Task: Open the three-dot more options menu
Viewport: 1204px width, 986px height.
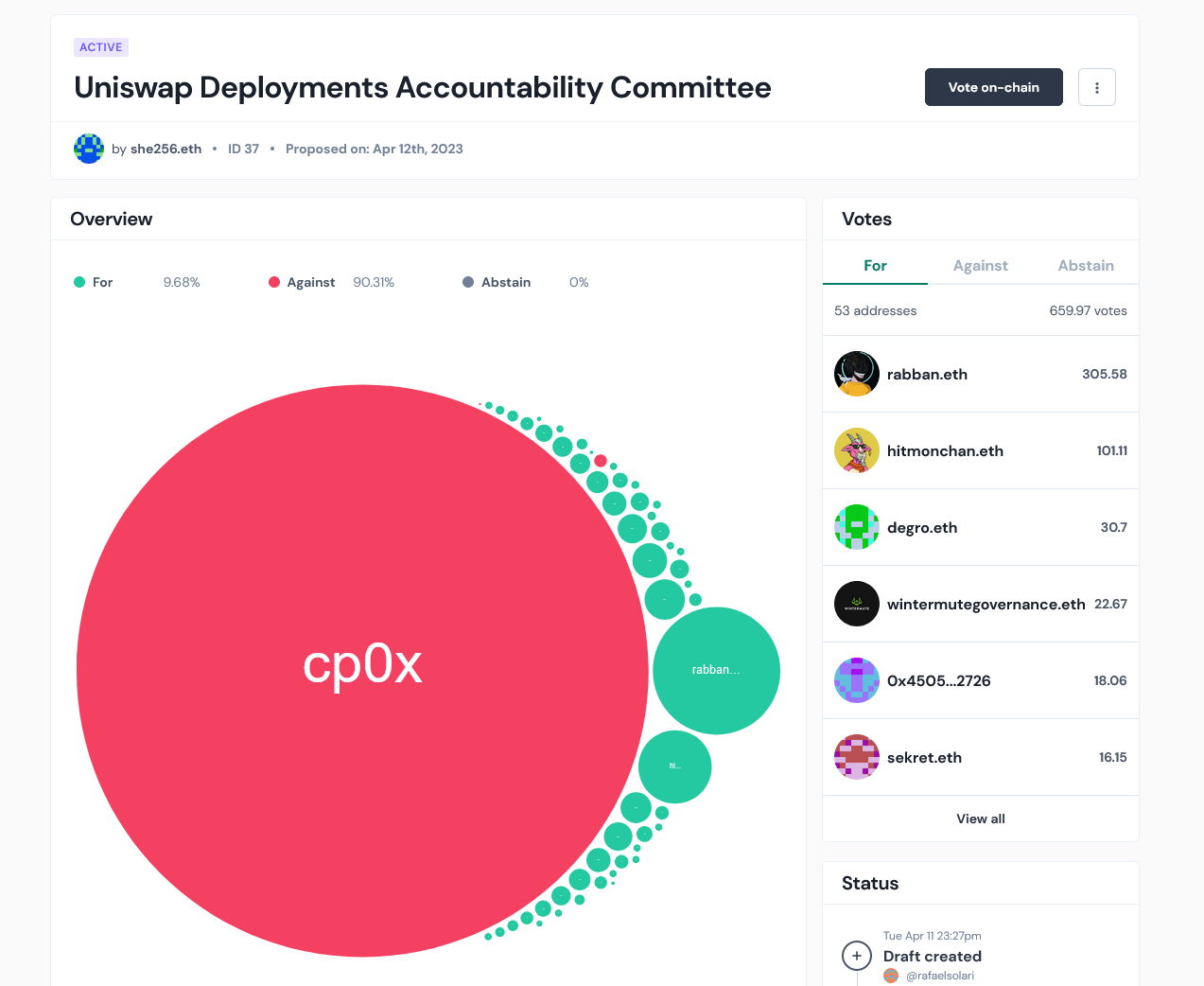Action: (x=1097, y=87)
